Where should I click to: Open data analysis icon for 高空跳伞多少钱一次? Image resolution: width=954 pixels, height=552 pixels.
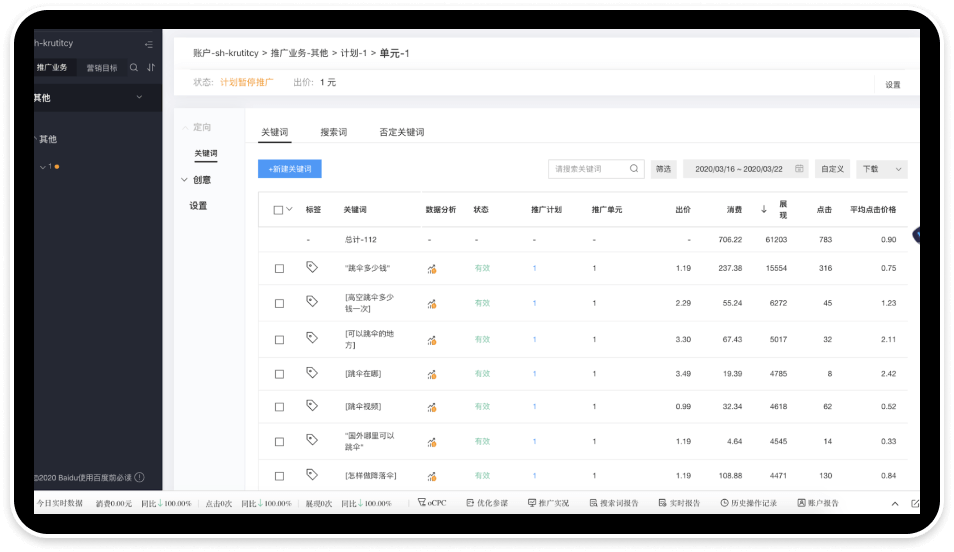tap(431, 303)
